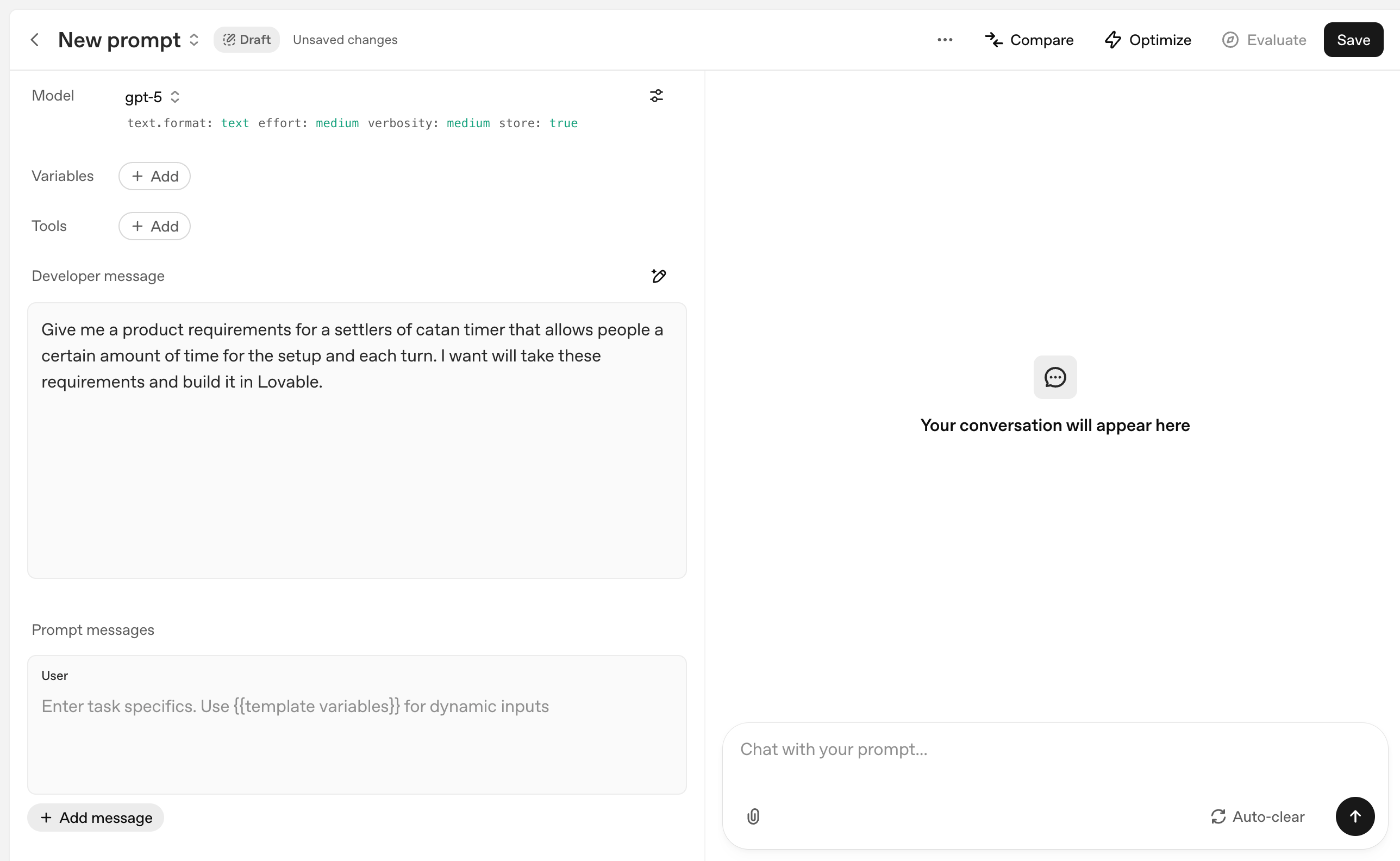1400x861 pixels.
Task: Send message with the up-arrow button
Action: (1354, 816)
